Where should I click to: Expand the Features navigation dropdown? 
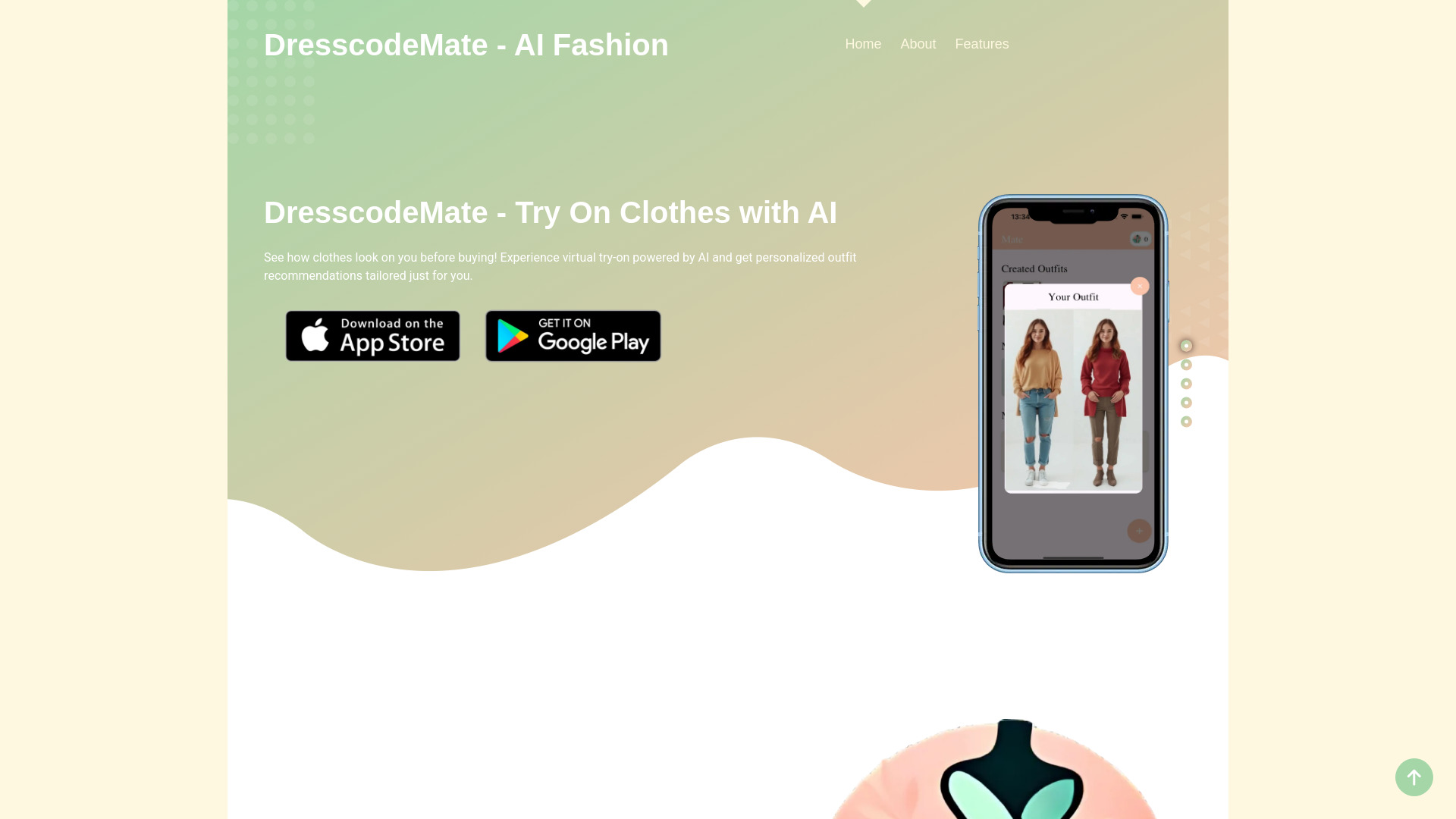[982, 44]
